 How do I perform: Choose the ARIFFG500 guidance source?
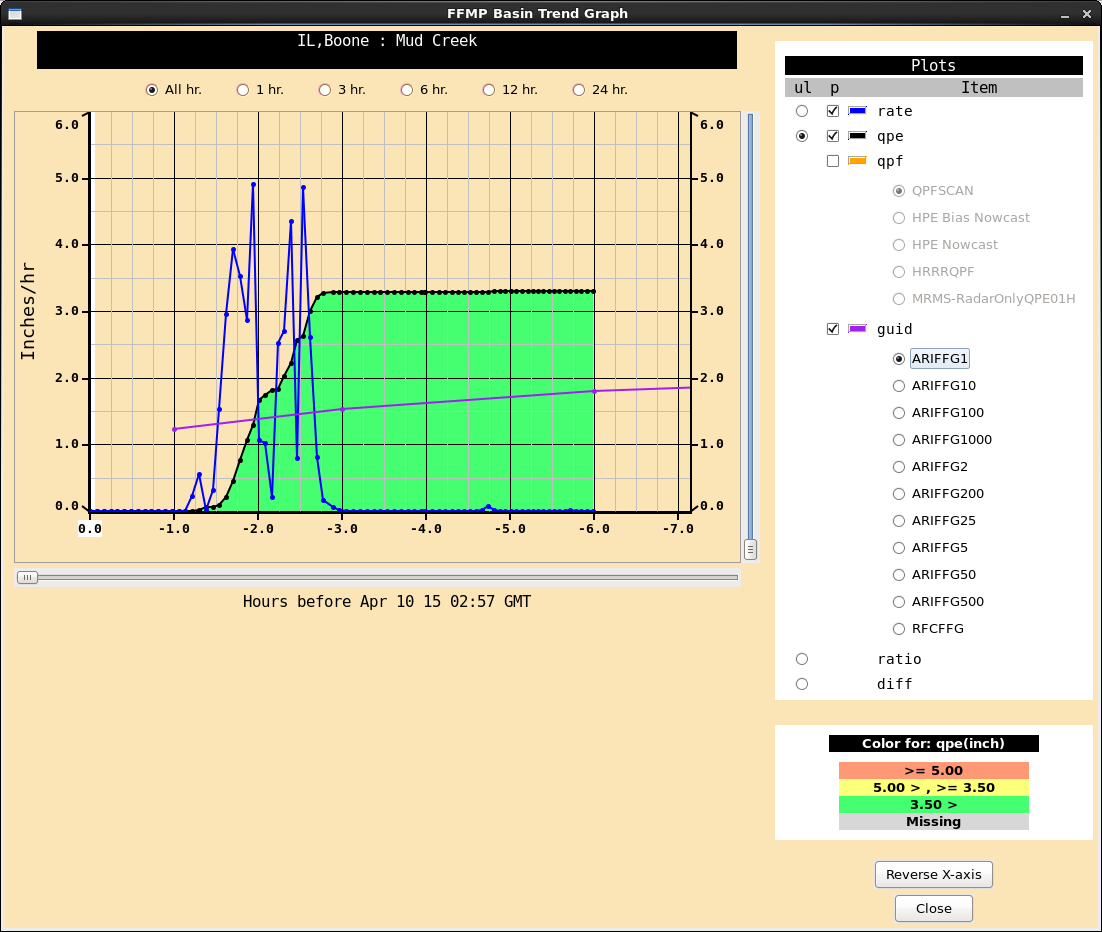(x=938, y=602)
